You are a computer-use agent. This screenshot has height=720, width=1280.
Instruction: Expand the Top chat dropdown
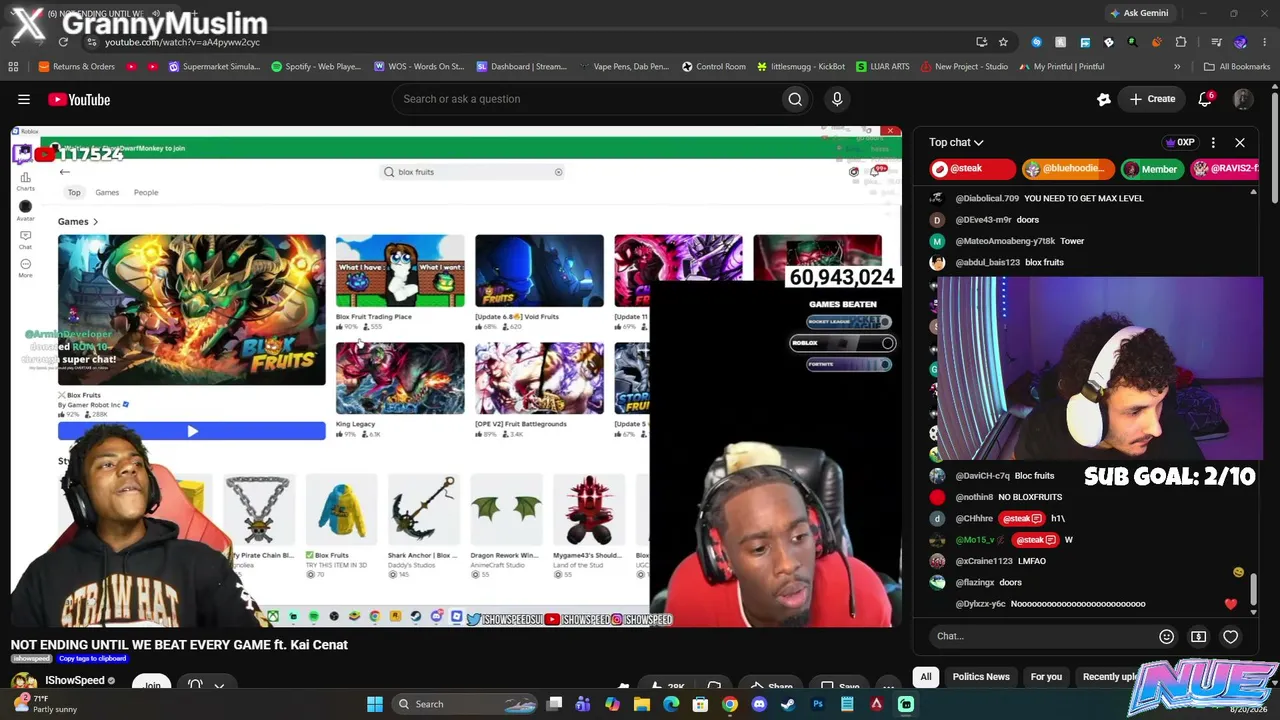click(x=956, y=143)
